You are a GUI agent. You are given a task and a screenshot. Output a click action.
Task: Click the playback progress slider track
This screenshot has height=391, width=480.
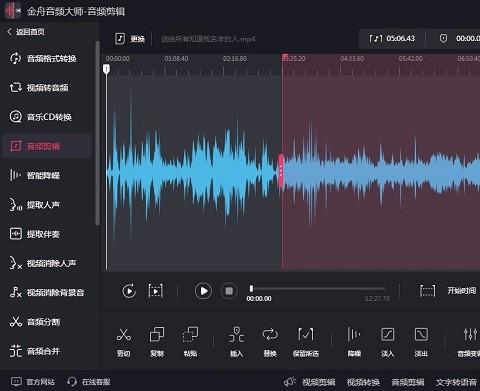(318, 288)
